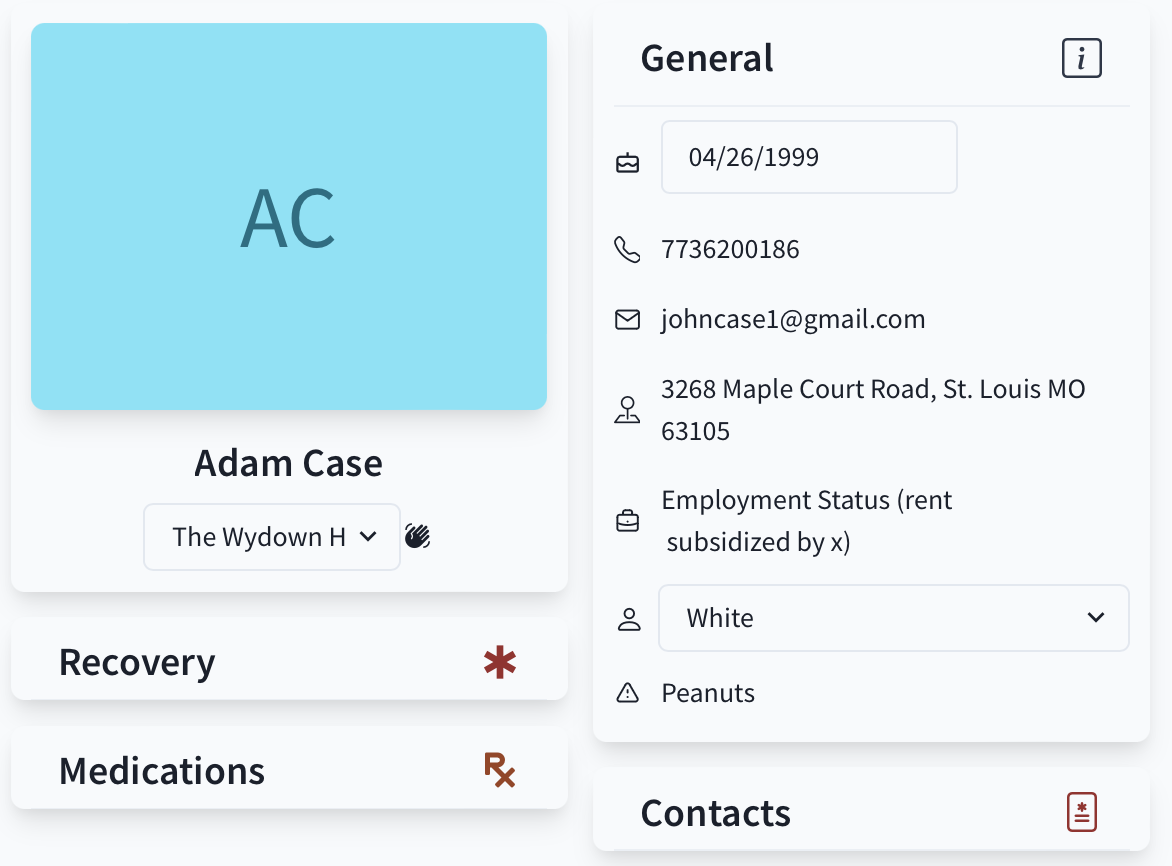Screen dimensions: 1172x866
Task: Click the employment briefcase icon
Action: (x=627, y=521)
